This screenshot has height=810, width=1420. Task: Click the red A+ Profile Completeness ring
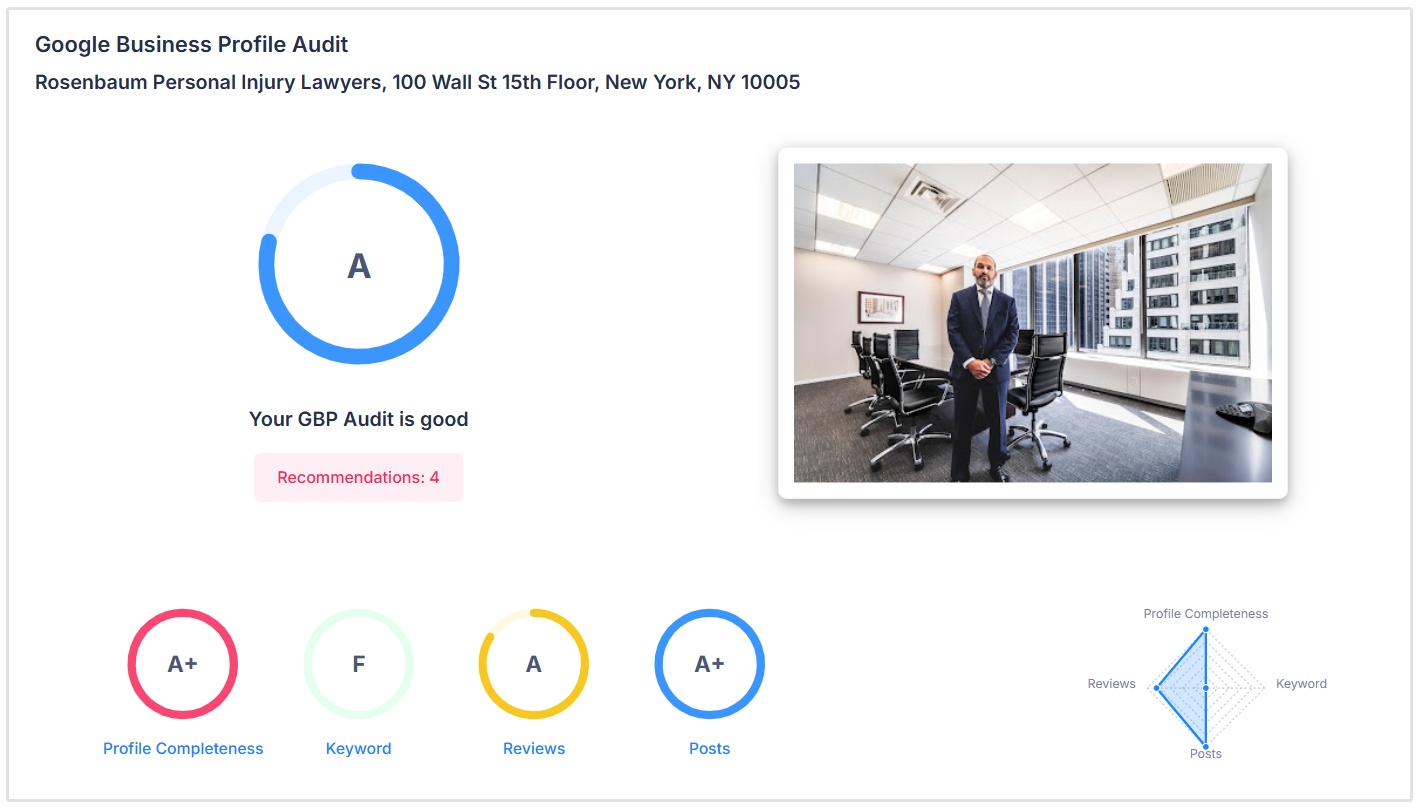(x=183, y=664)
